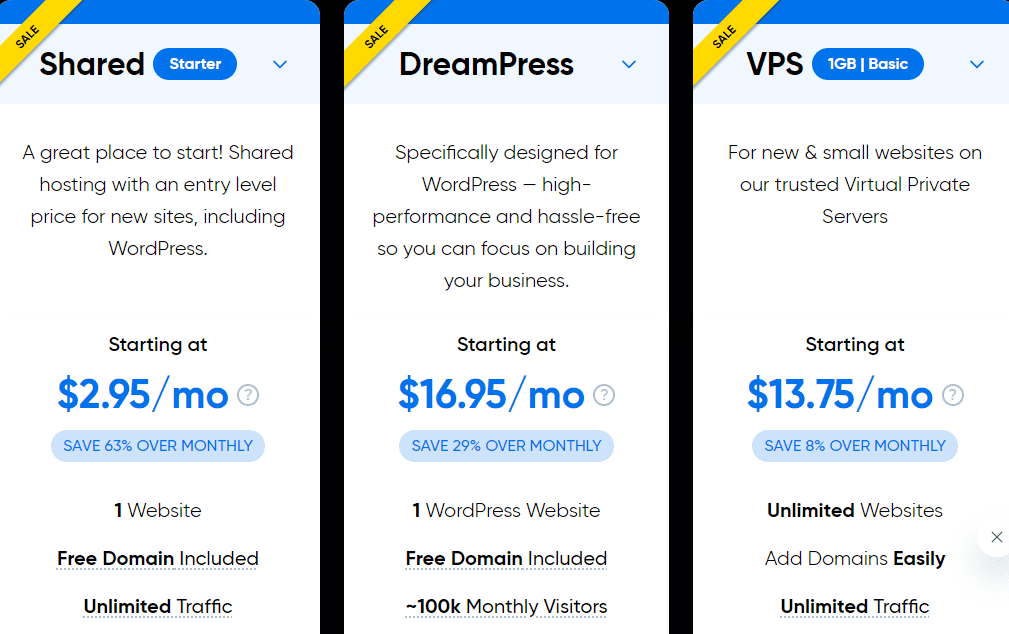Click SAVE 8% OVER MONTHLY badge
Screen dimensions: 1009x634
point(855,446)
